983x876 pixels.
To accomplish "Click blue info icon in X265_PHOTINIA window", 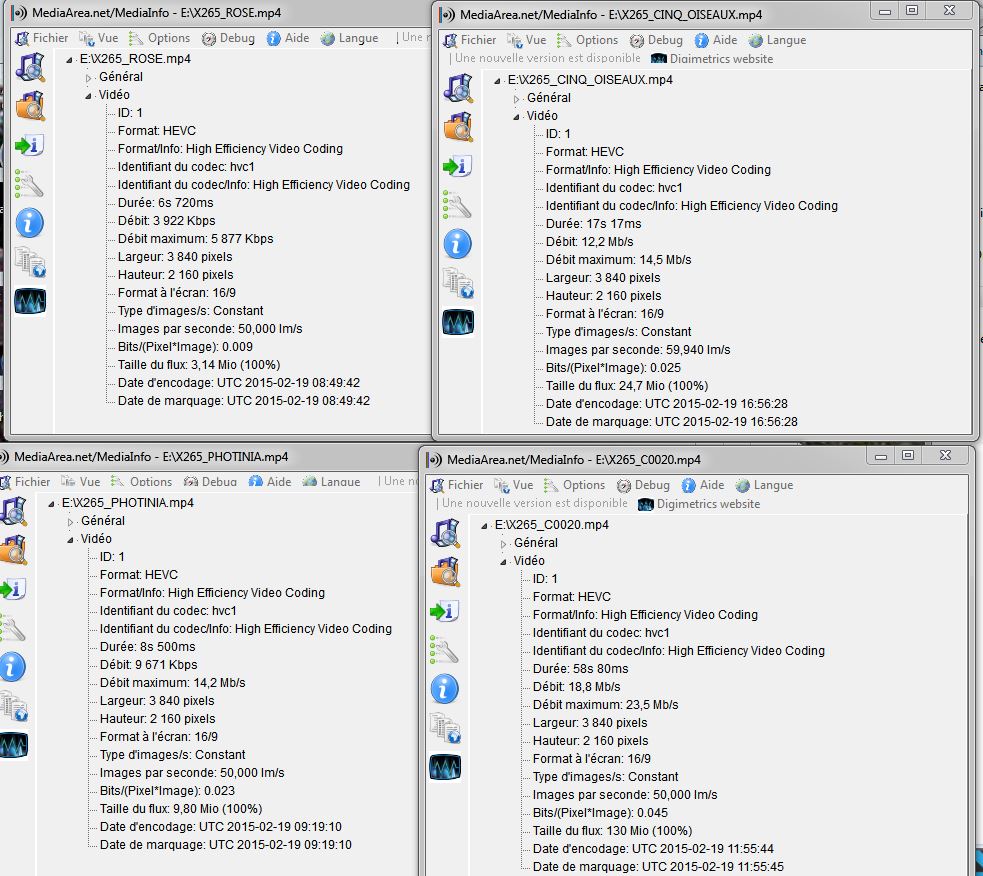I will [x=12, y=667].
